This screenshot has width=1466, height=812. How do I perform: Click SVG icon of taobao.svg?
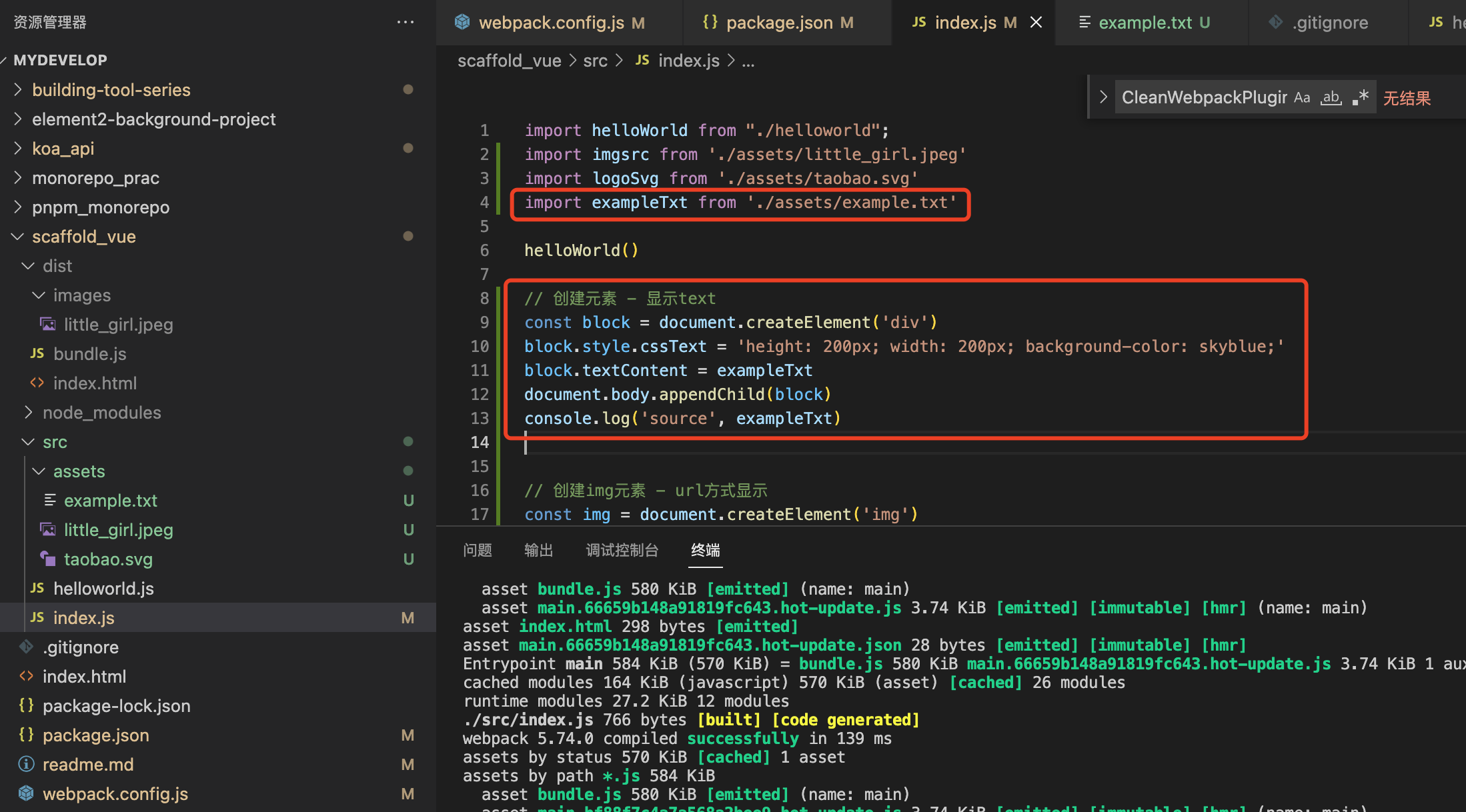48,559
